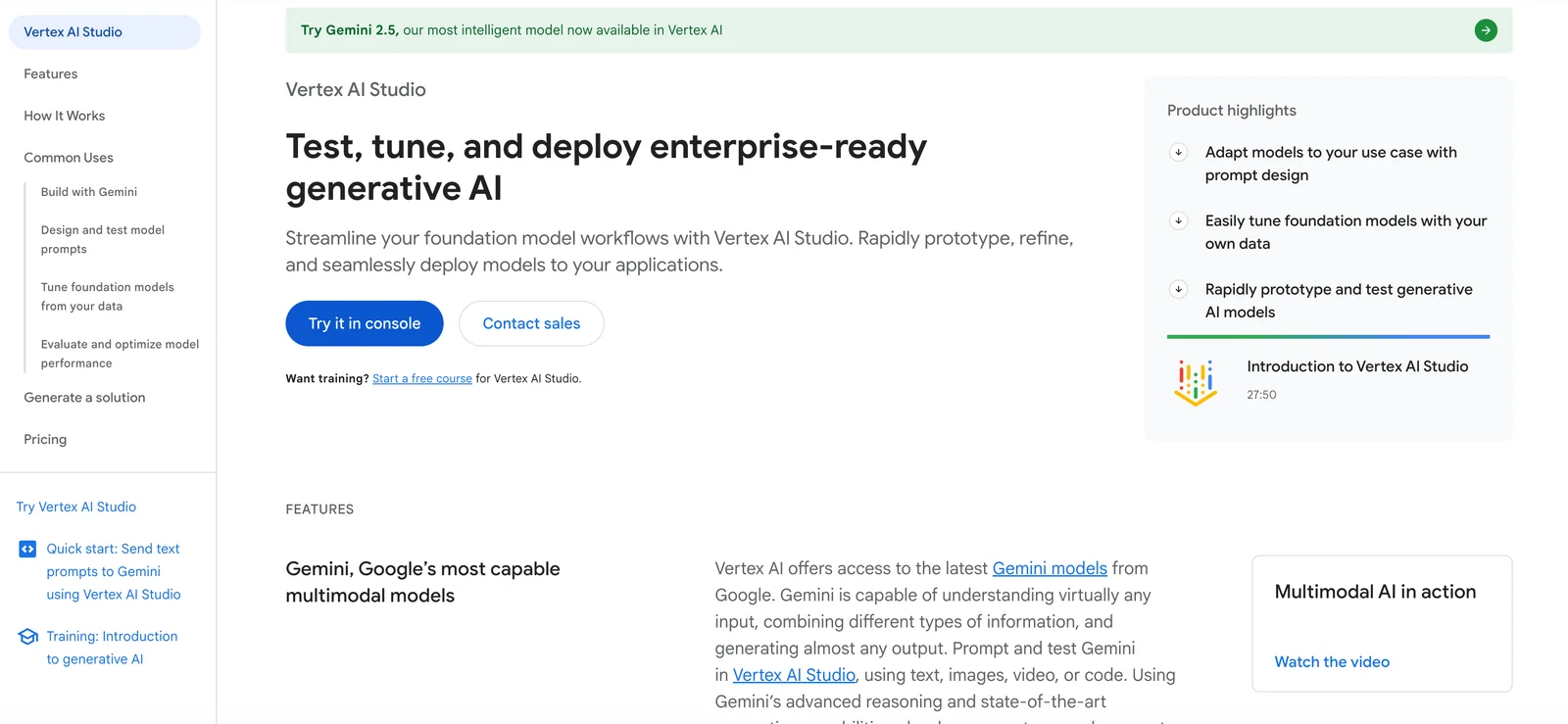Viewport: 1568px width, 724px height.
Task: Jump to the 'How It Works' section
Action: pyautogui.click(x=65, y=116)
